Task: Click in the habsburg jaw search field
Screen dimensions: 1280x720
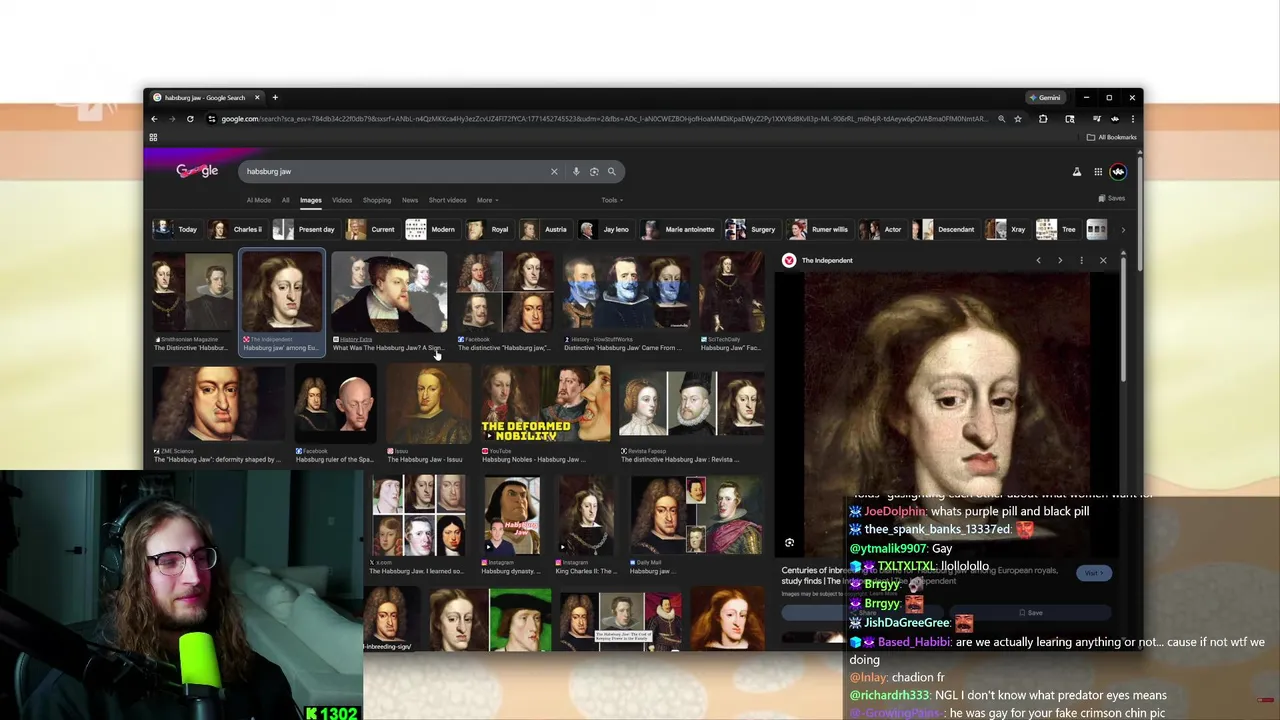Action: [x=395, y=171]
